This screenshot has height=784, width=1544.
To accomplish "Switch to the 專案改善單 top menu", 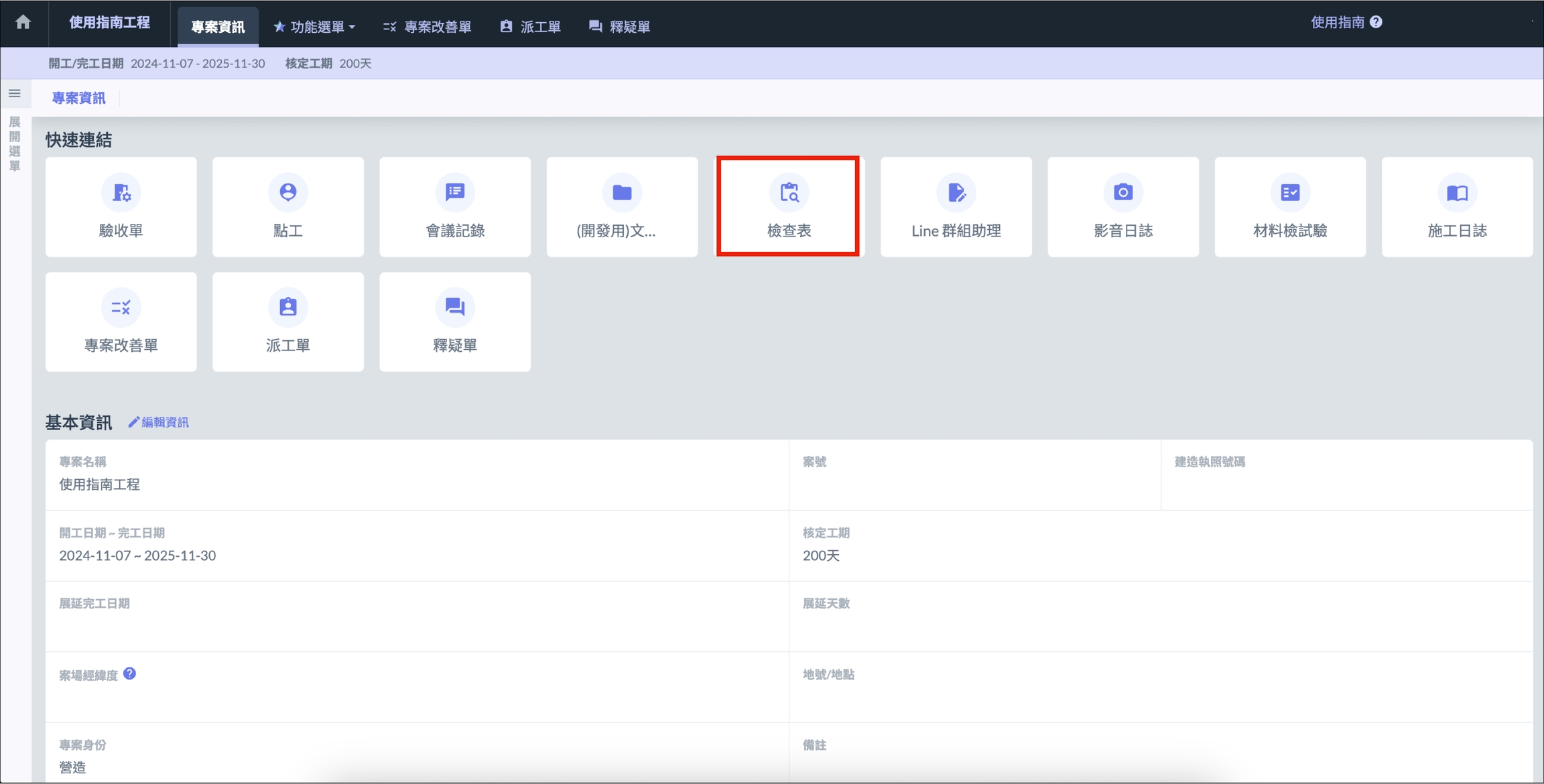I will point(427,27).
